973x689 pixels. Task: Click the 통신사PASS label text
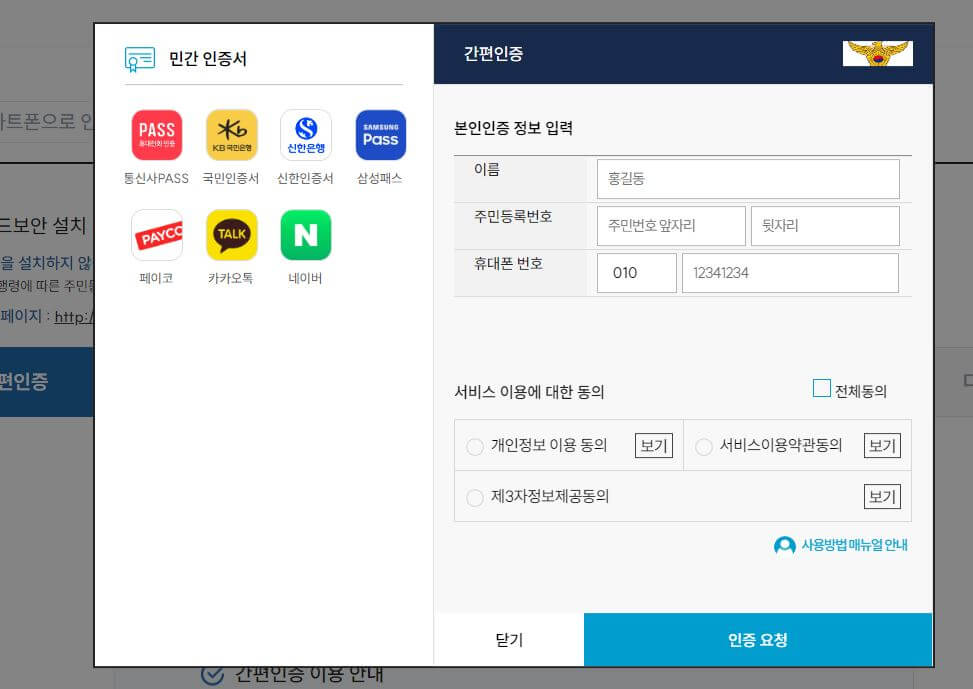pyautogui.click(x=156, y=178)
